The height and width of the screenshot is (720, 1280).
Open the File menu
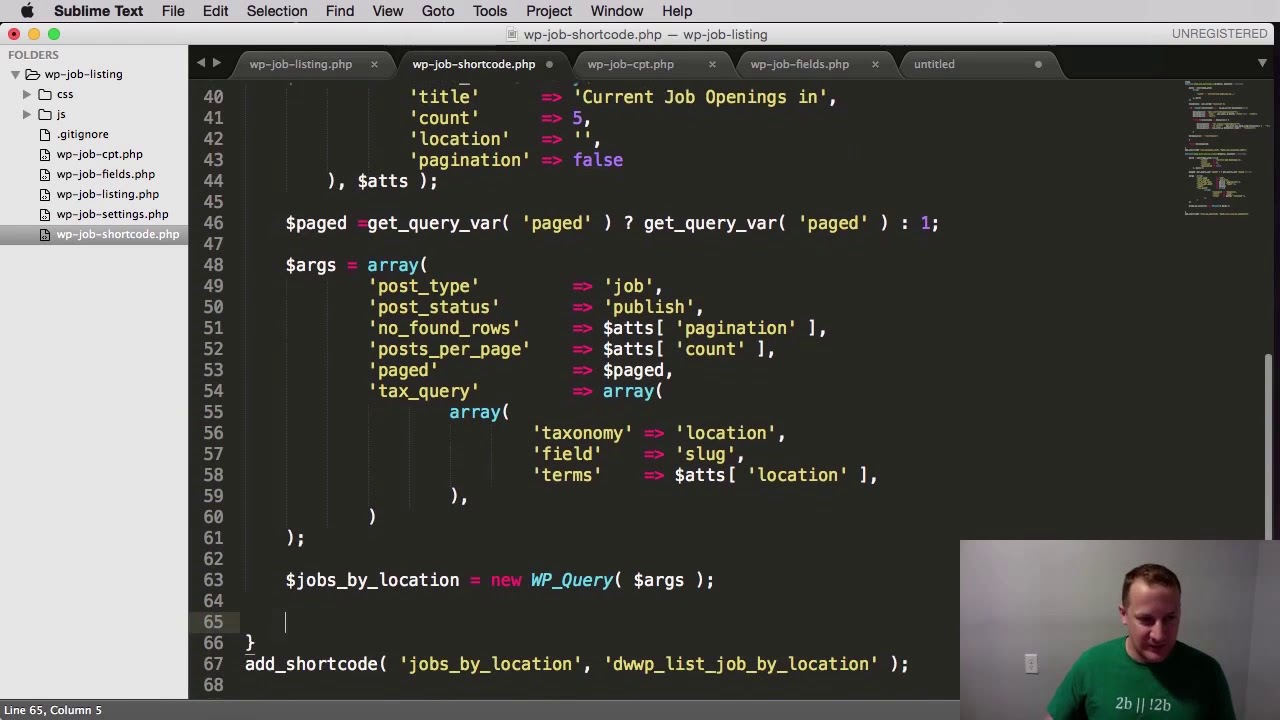click(x=173, y=11)
